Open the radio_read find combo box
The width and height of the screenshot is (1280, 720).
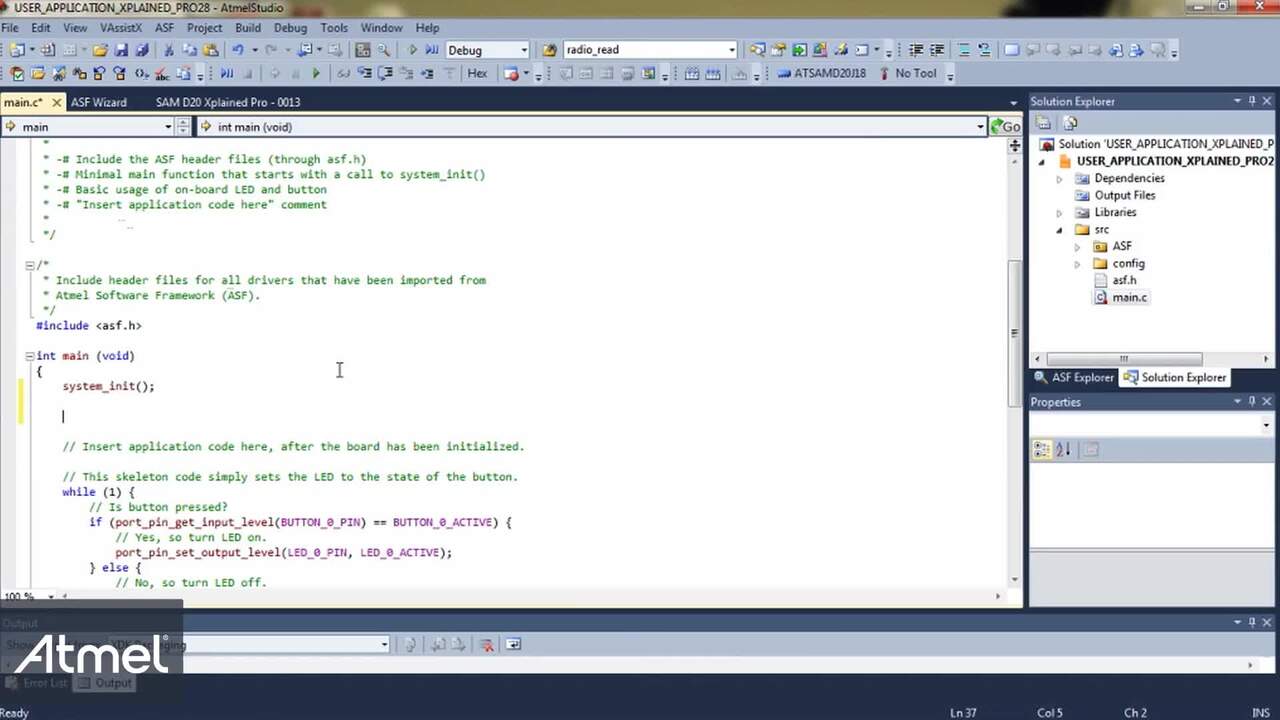pos(731,50)
